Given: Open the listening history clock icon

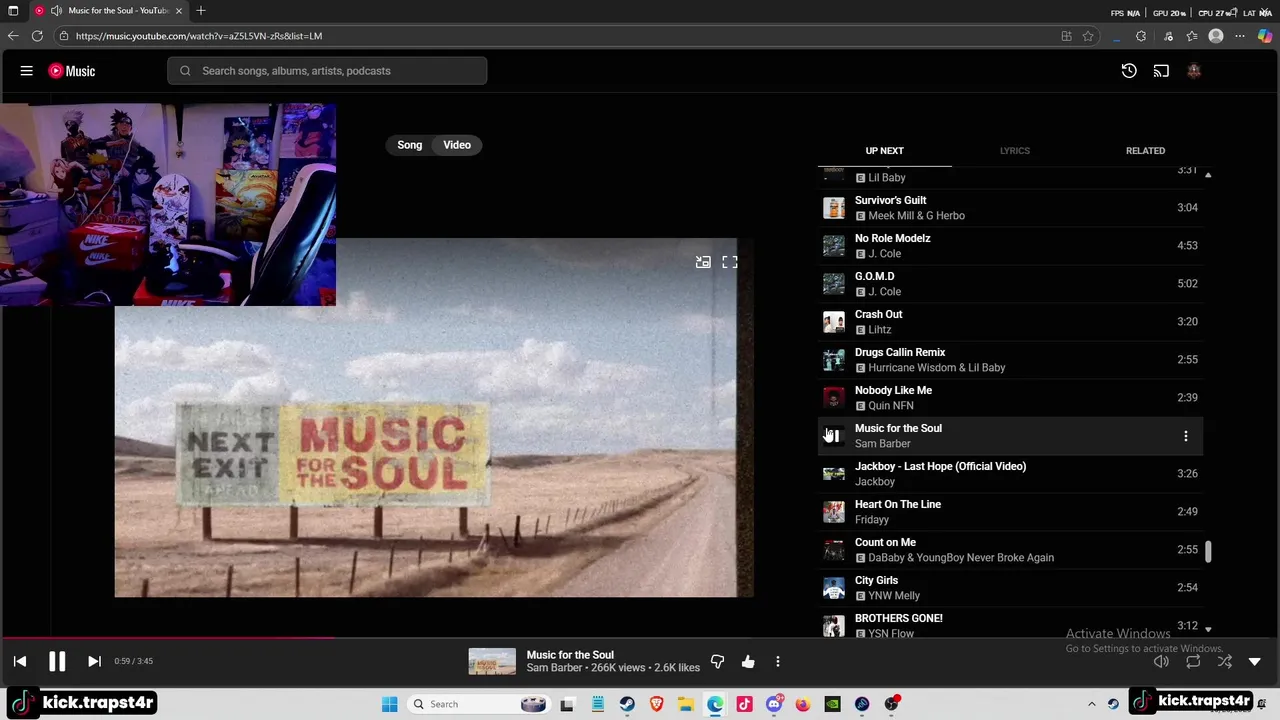Looking at the screenshot, I should point(1129,71).
